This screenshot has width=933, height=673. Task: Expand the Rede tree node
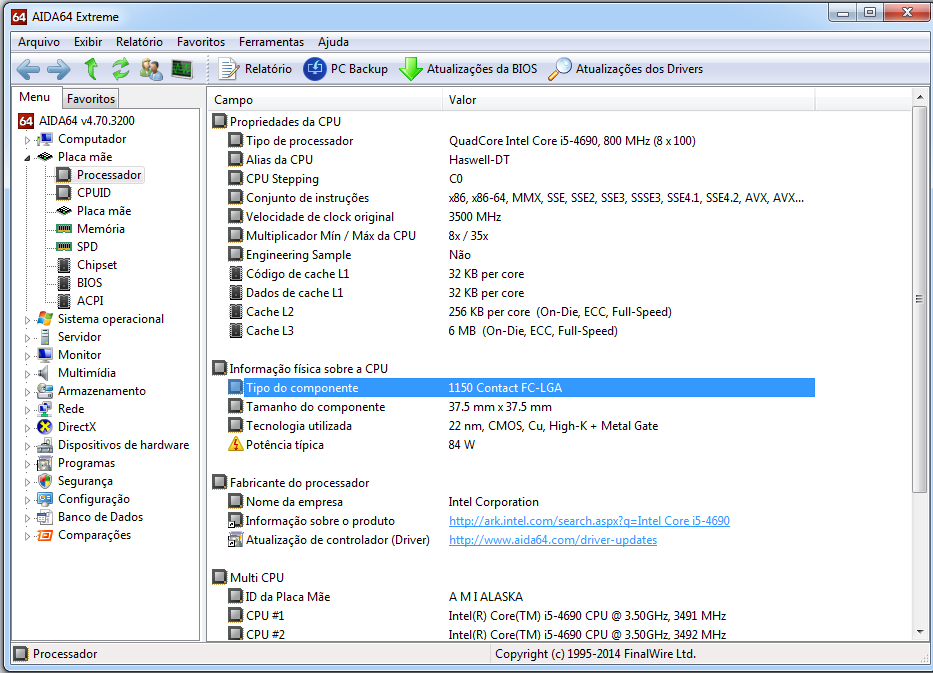pyautogui.click(x=27, y=410)
